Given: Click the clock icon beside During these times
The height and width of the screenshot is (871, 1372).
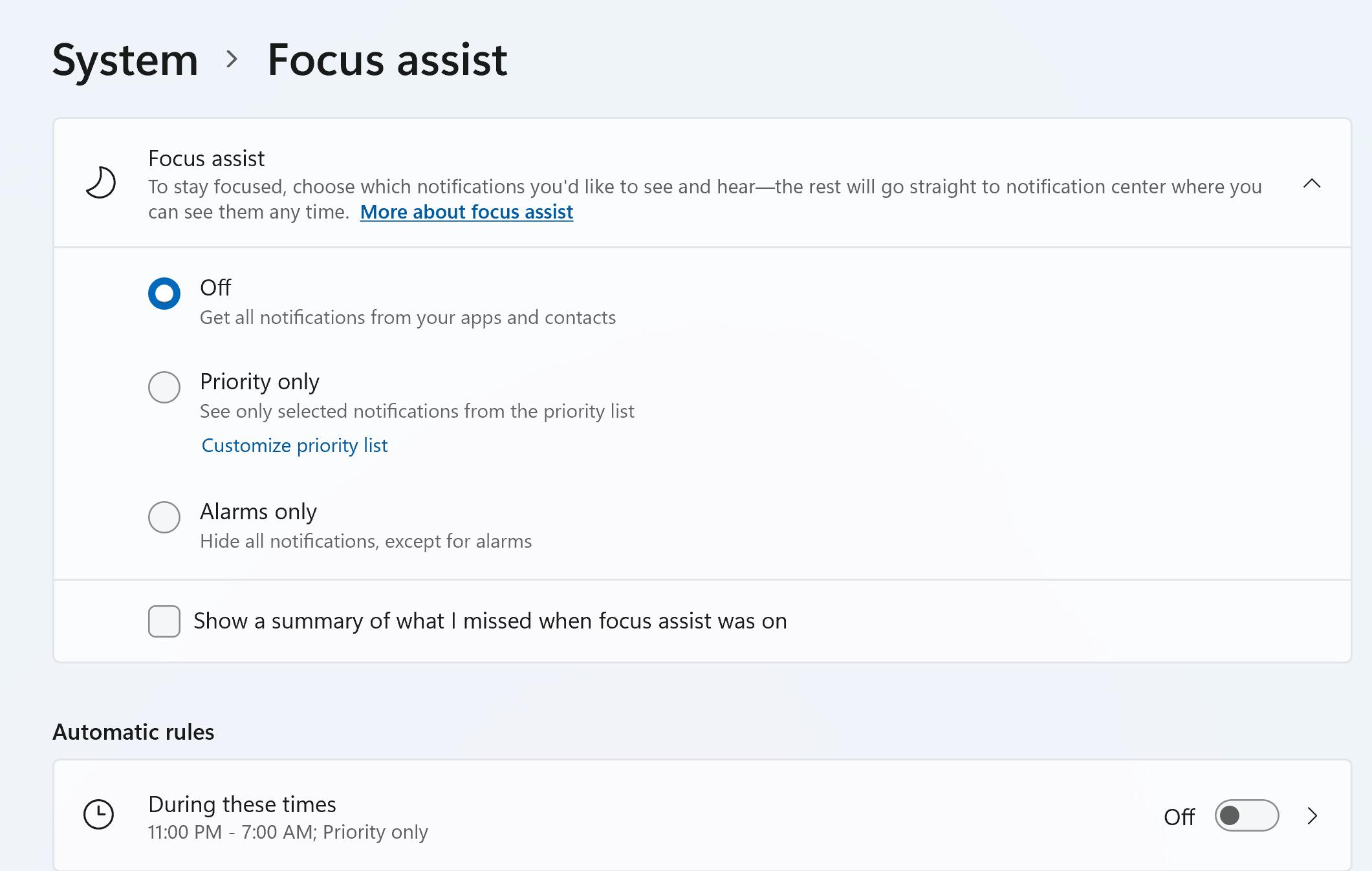Looking at the screenshot, I should tap(99, 814).
